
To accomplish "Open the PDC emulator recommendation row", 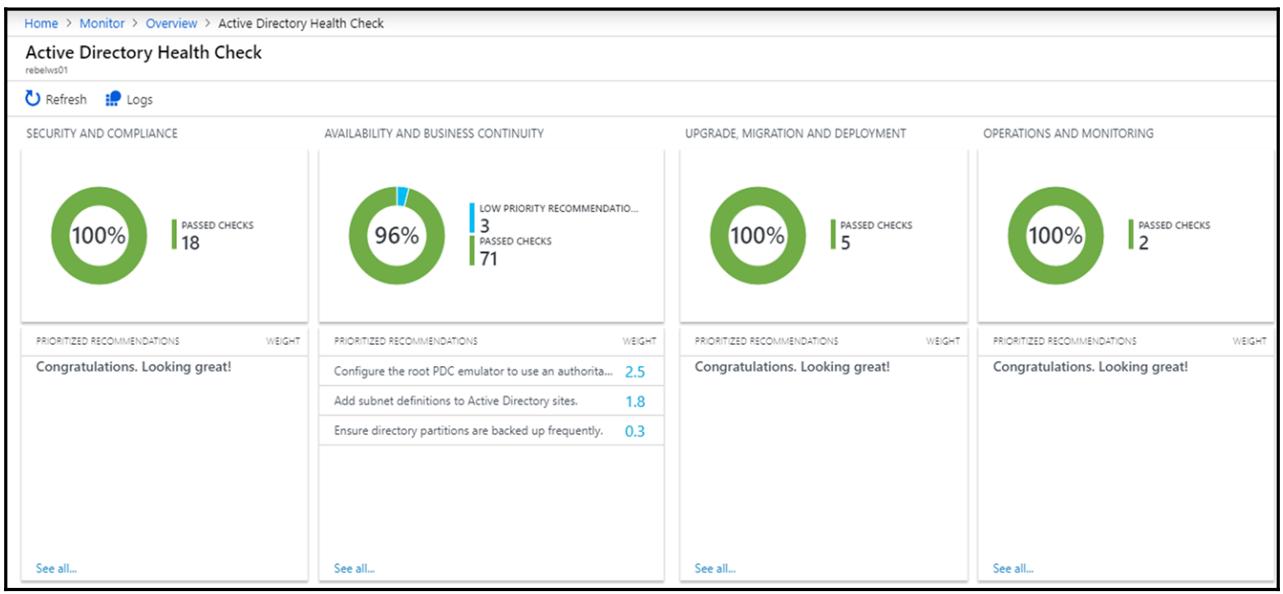I will (x=473, y=371).
